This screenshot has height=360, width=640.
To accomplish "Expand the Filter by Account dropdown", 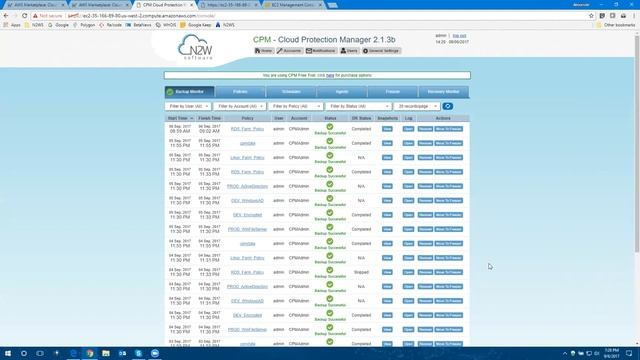I will (240, 106).
